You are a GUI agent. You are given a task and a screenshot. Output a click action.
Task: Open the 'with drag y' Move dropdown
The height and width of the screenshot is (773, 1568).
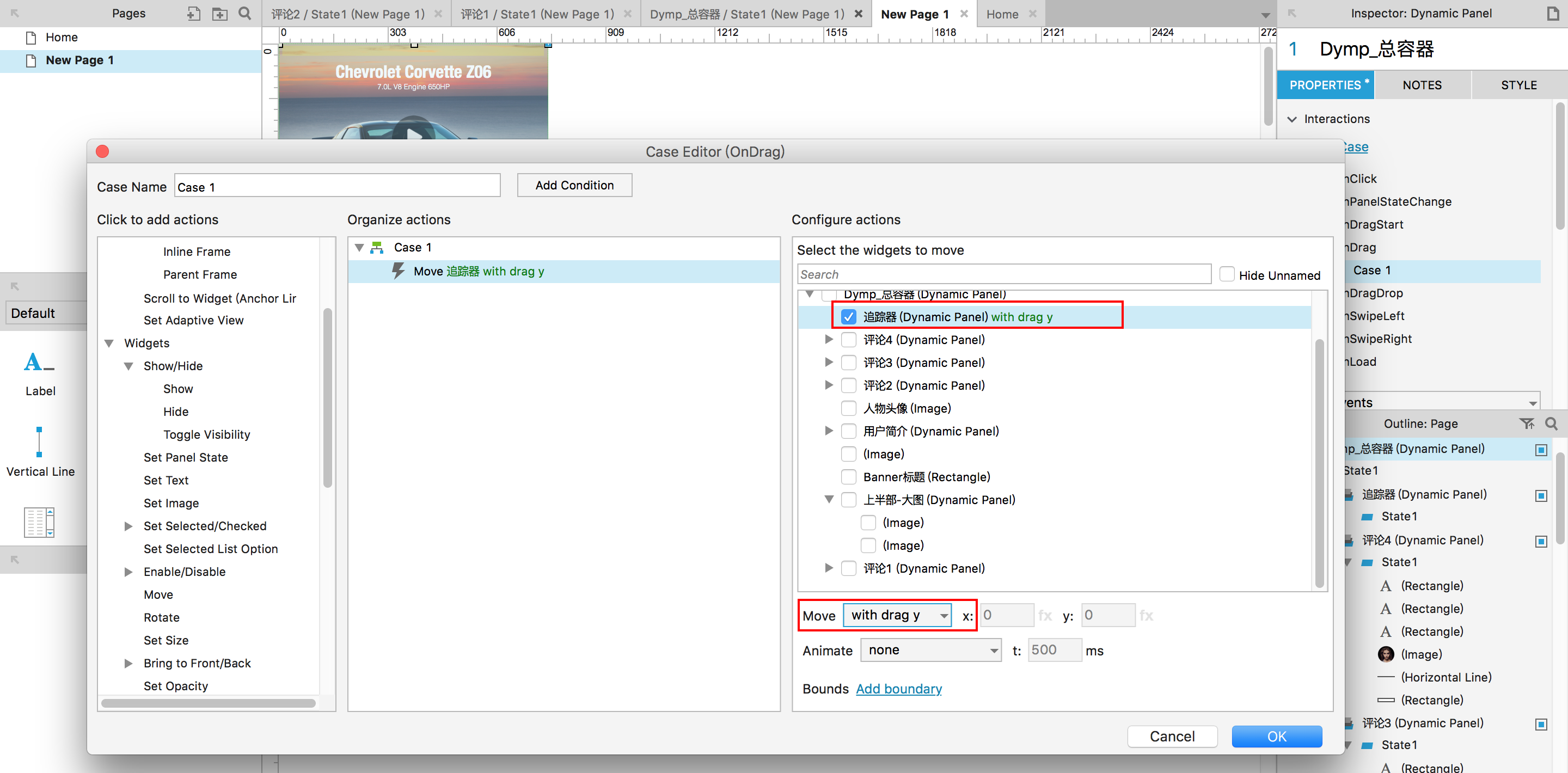coord(897,615)
